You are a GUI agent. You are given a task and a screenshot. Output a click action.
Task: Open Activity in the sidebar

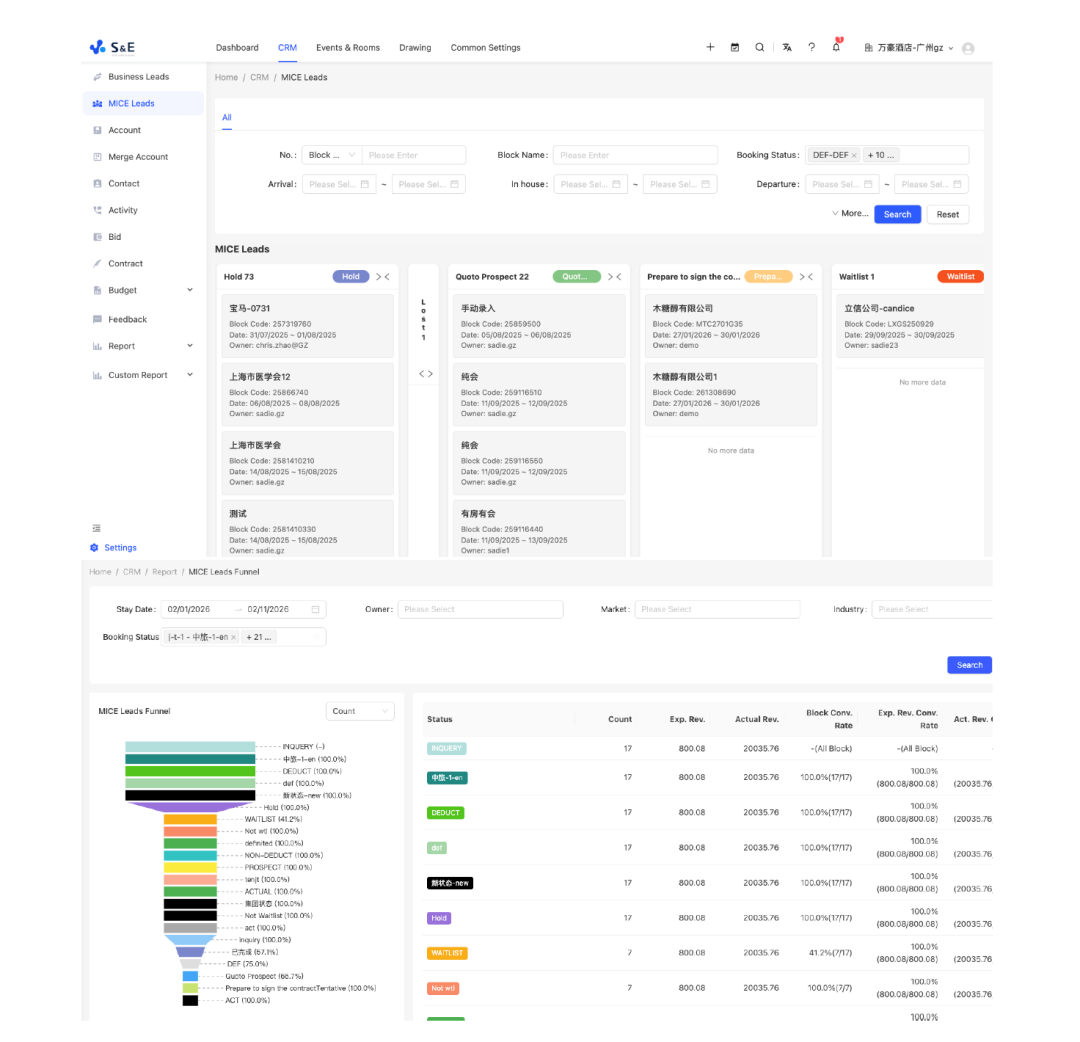(x=143, y=210)
